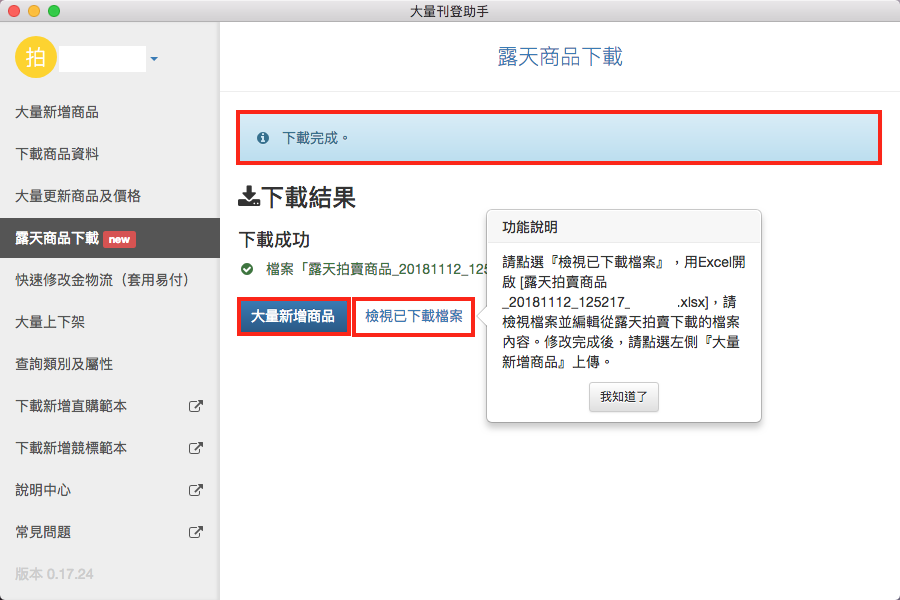Go to 大量更新商品及價格 section
The height and width of the screenshot is (600, 900).
[78, 196]
